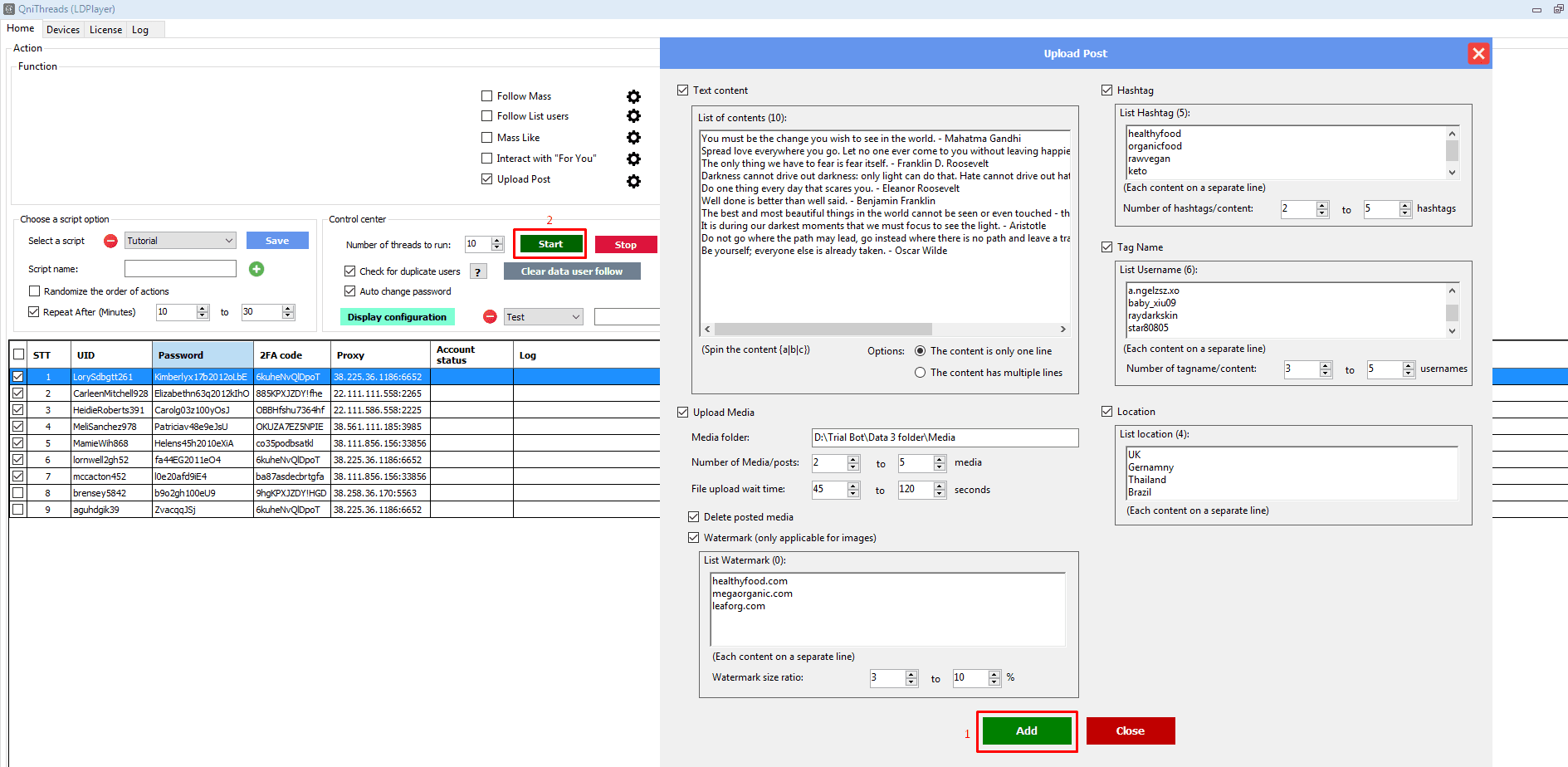Increase the Number of threads to run

point(497,241)
